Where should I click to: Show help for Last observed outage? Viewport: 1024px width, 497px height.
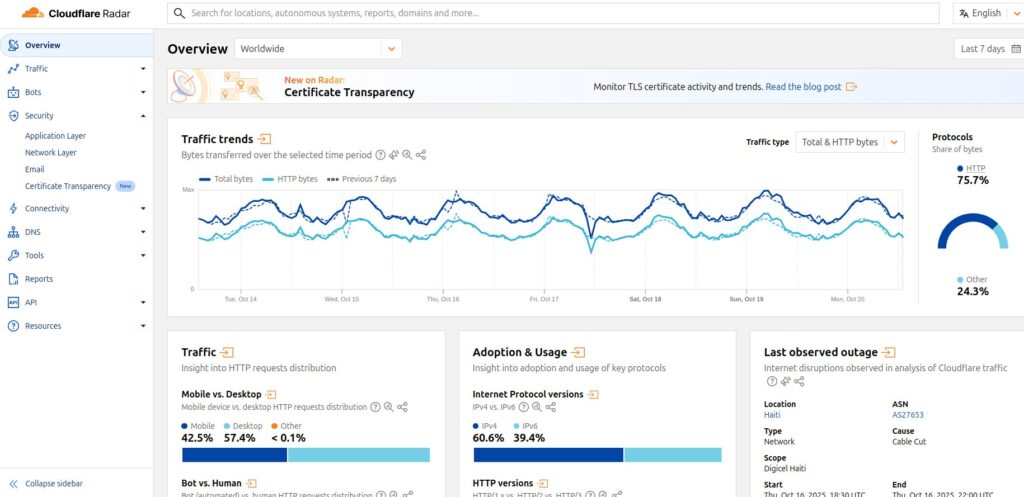(x=772, y=381)
